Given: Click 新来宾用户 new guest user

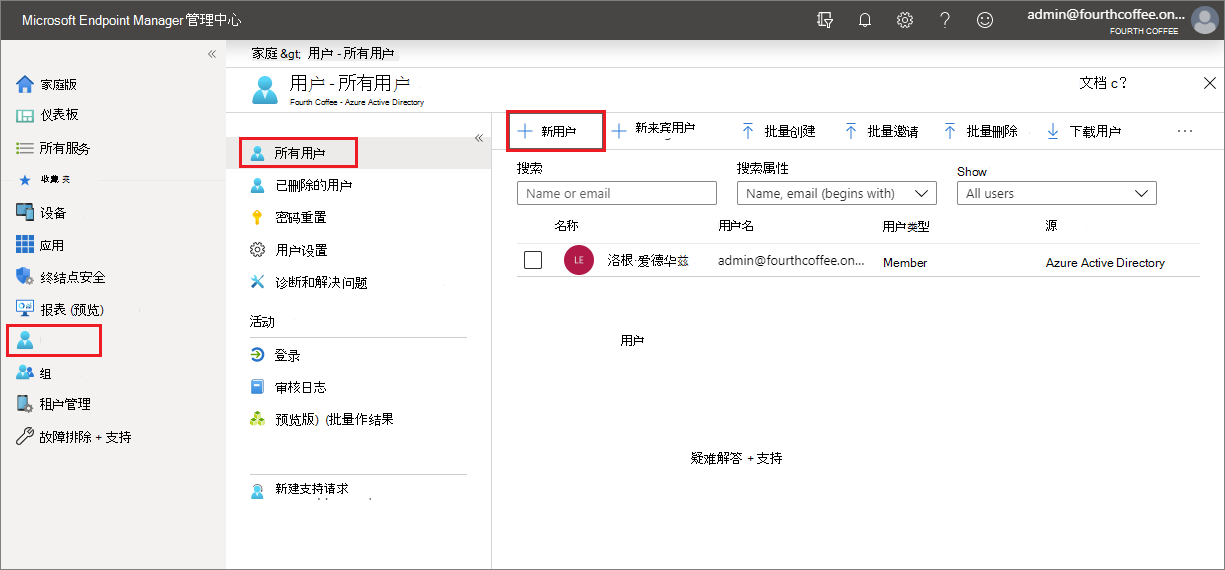Looking at the screenshot, I should tap(654, 130).
